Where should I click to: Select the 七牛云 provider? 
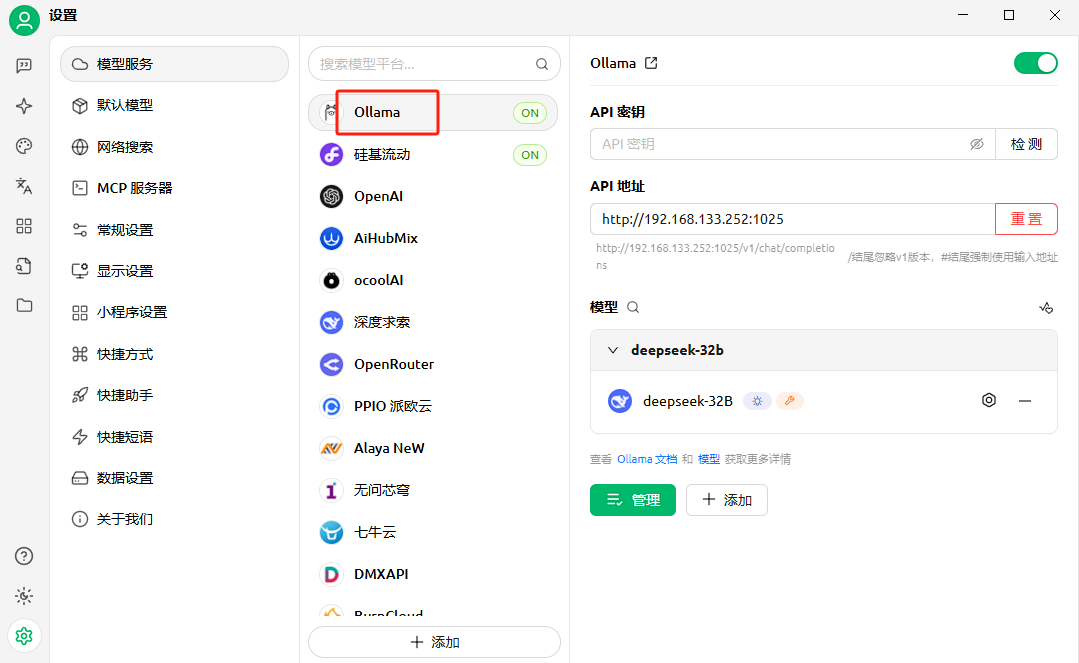coord(432,532)
